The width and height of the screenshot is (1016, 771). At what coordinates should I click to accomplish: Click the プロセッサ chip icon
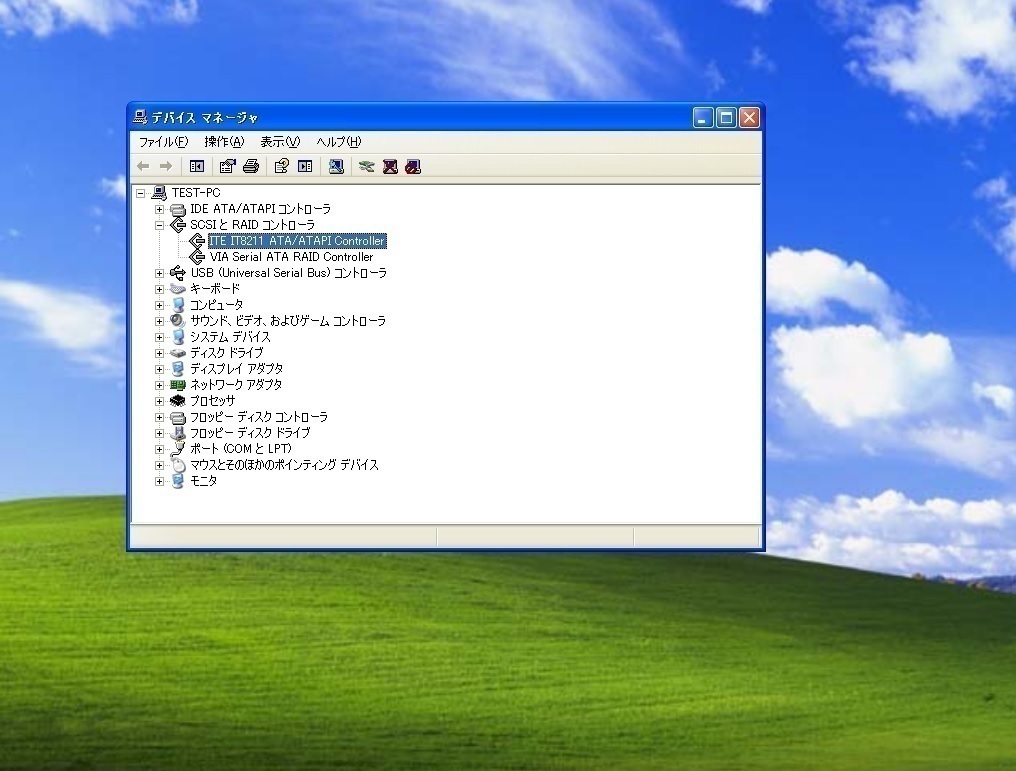tap(178, 401)
